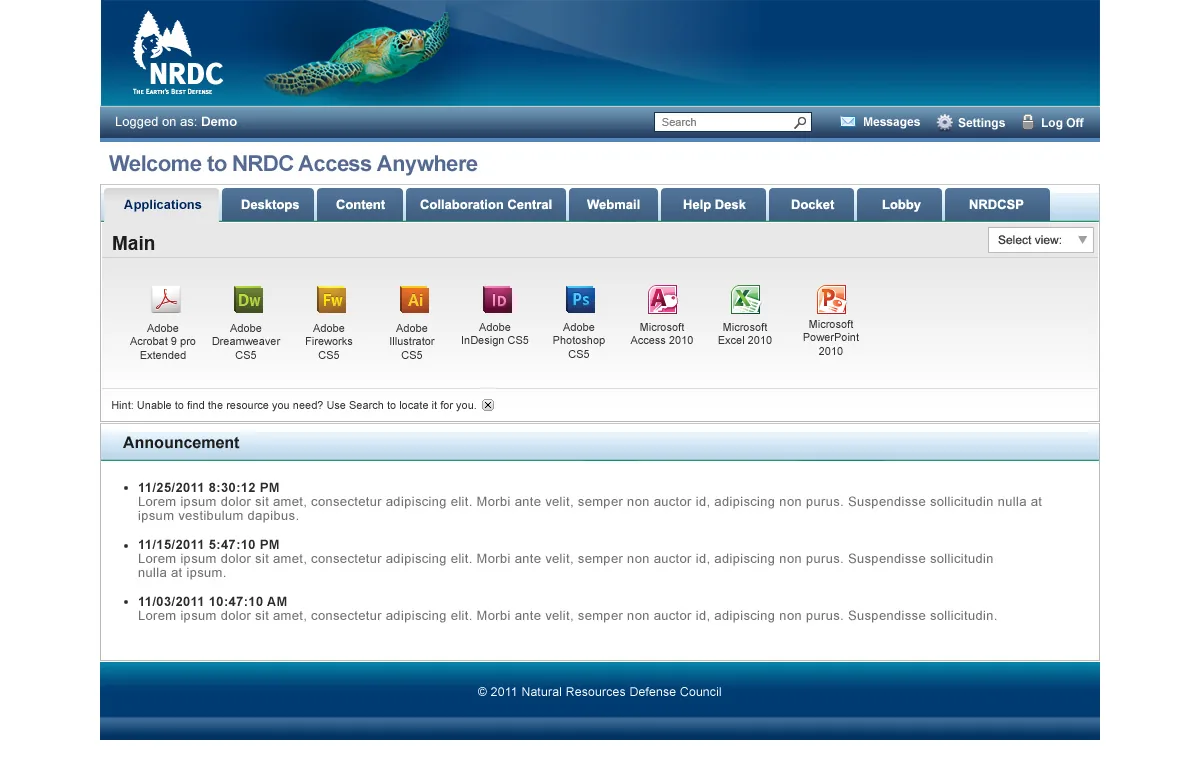
Task: Open the Docket tab
Action: click(x=812, y=205)
